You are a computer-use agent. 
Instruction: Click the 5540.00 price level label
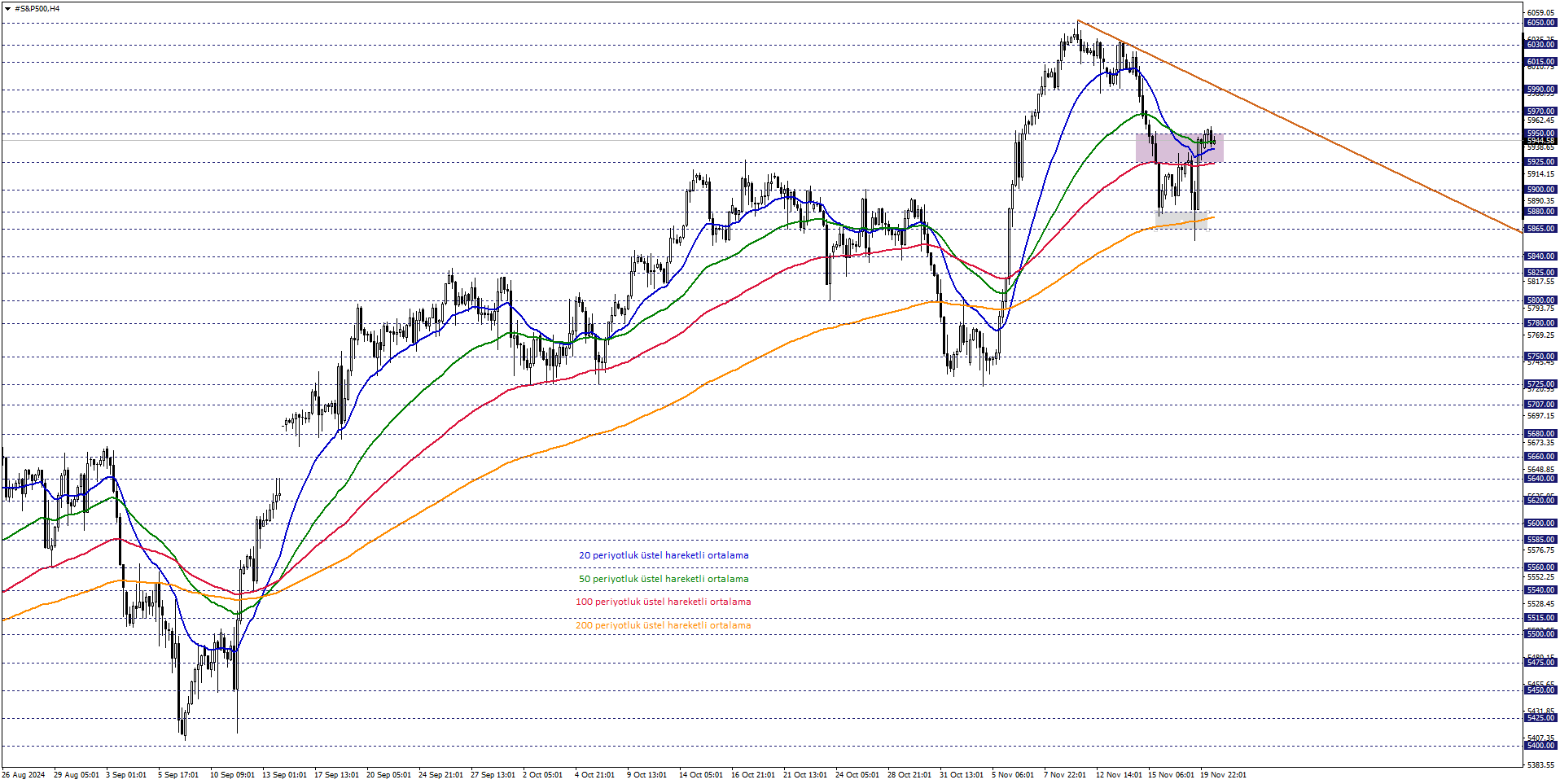point(1540,590)
